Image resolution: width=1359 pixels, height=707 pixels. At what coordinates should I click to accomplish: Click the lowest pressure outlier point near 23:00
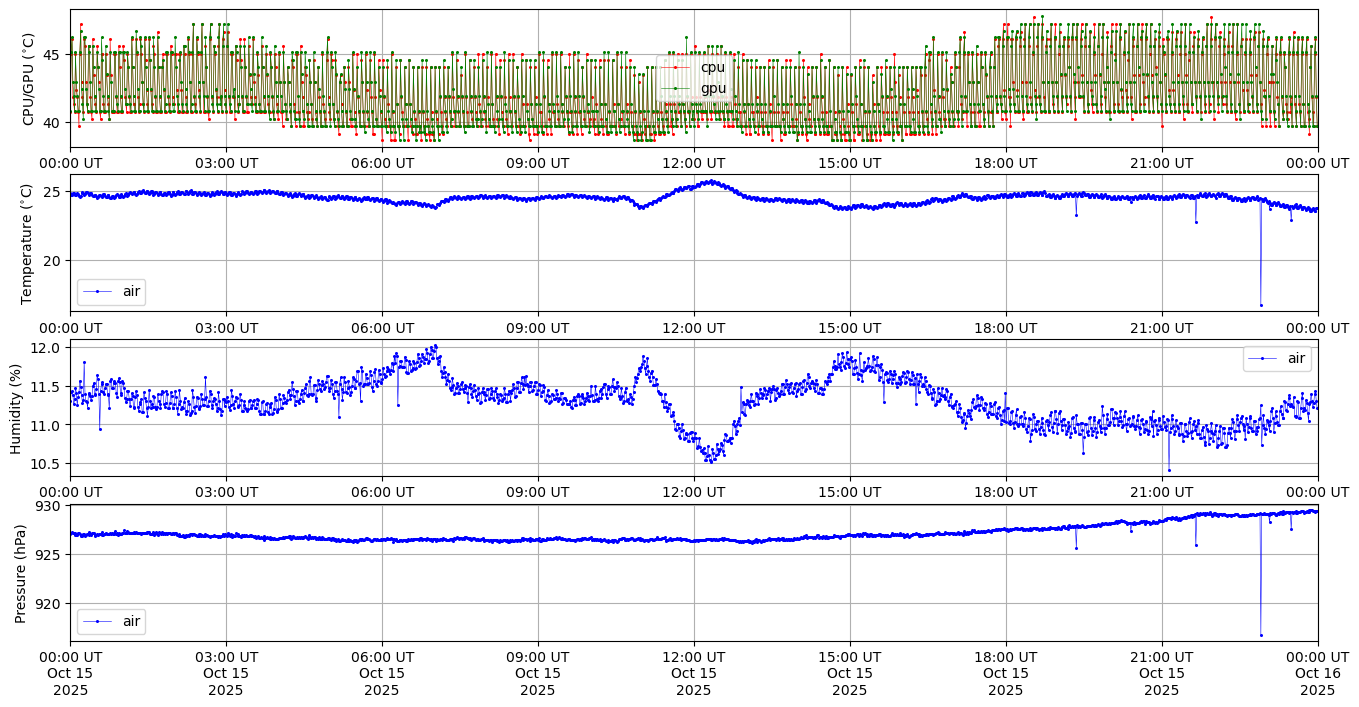click(1261, 635)
